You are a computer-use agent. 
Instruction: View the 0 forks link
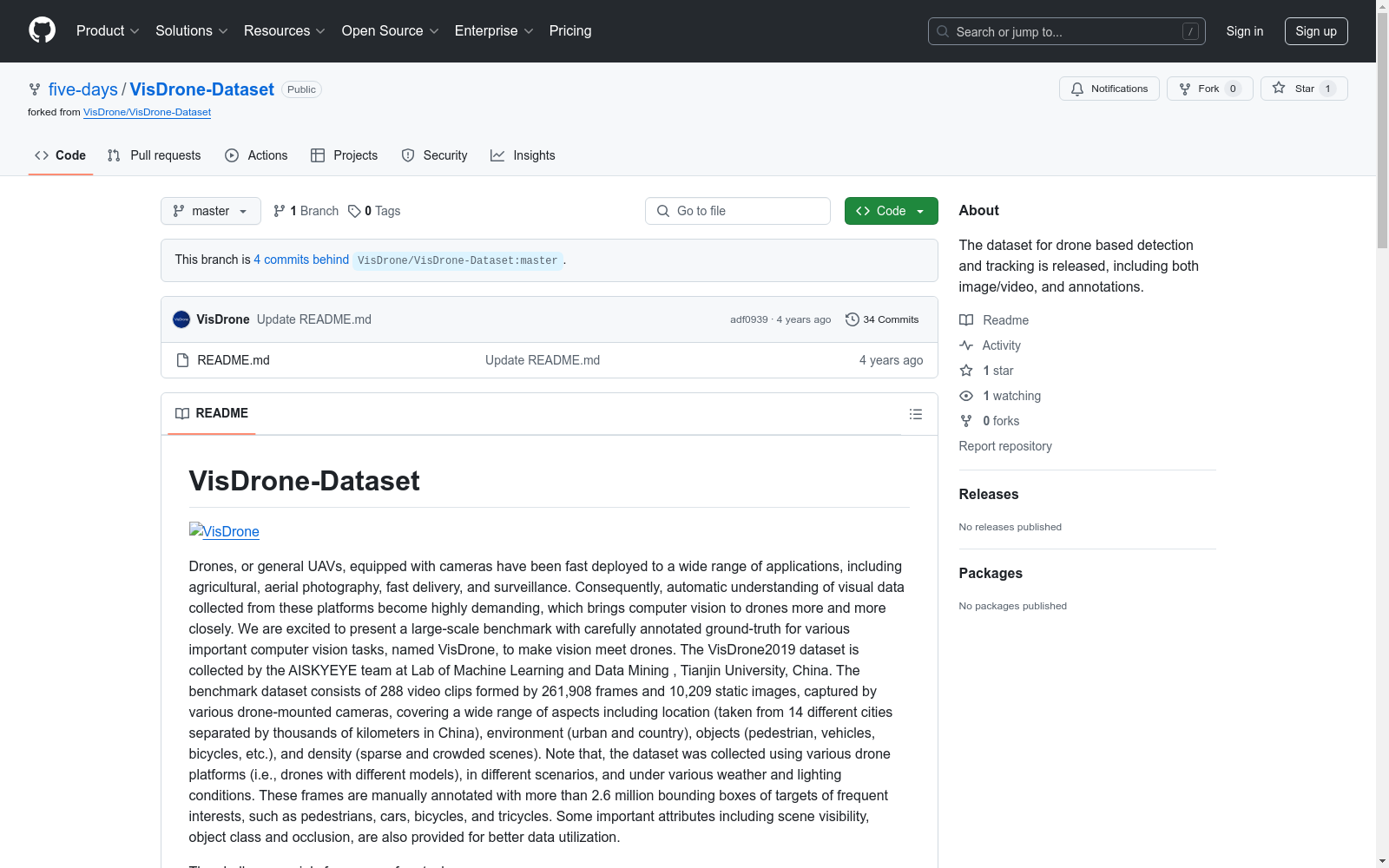(x=990, y=421)
